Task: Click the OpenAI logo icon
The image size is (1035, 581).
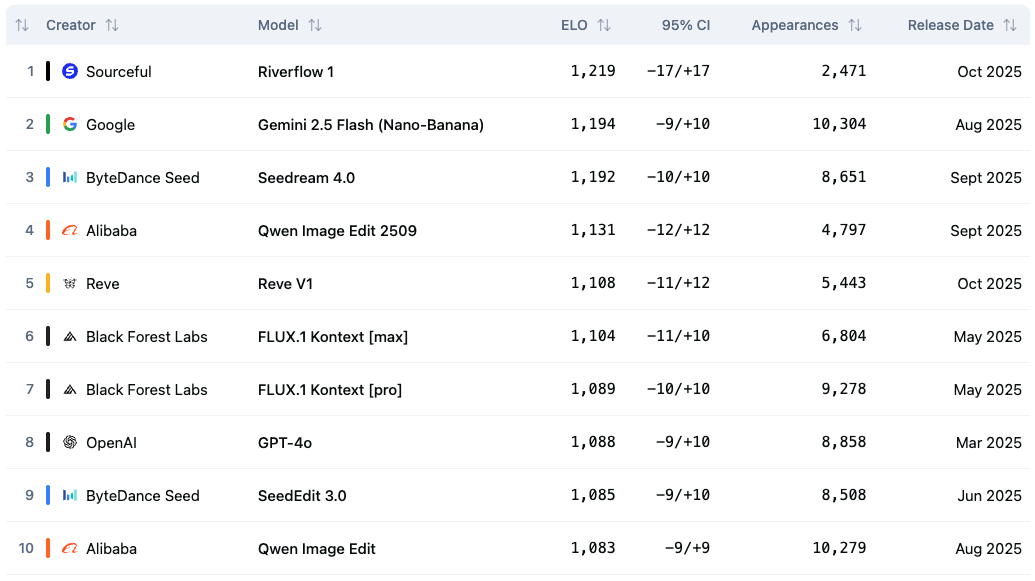Action: [70, 442]
